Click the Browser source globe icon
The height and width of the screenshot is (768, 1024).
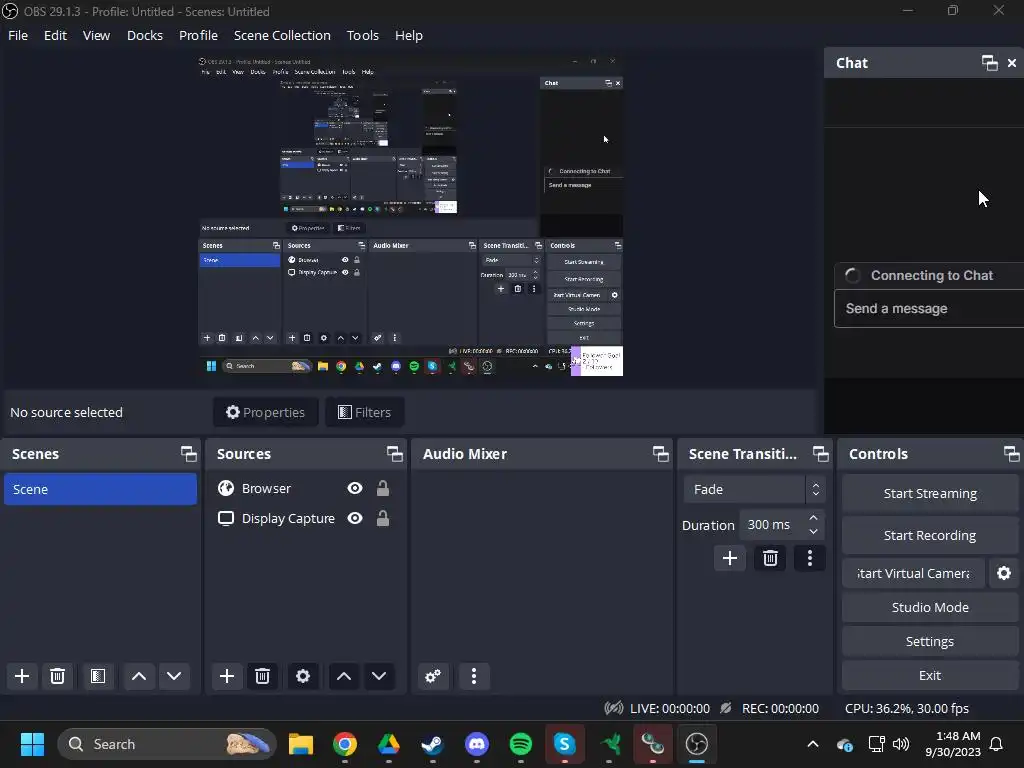coord(226,488)
